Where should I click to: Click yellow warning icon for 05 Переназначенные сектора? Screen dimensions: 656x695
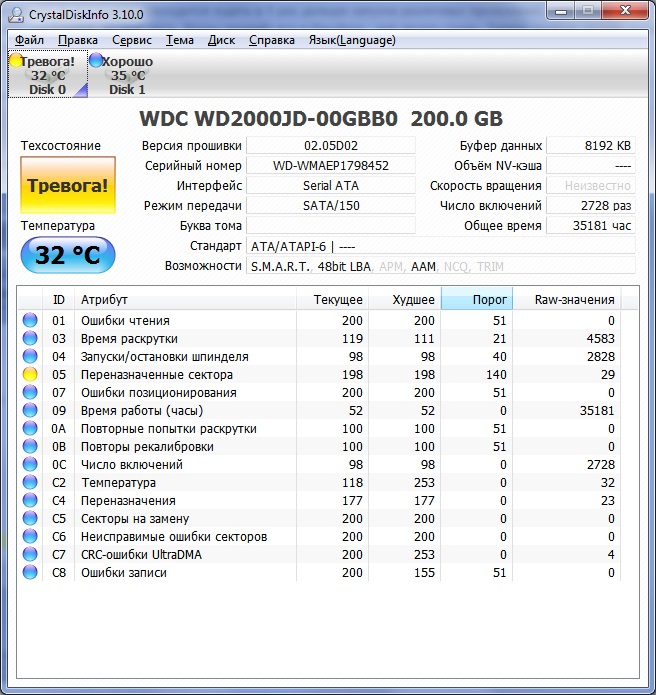coord(30,375)
